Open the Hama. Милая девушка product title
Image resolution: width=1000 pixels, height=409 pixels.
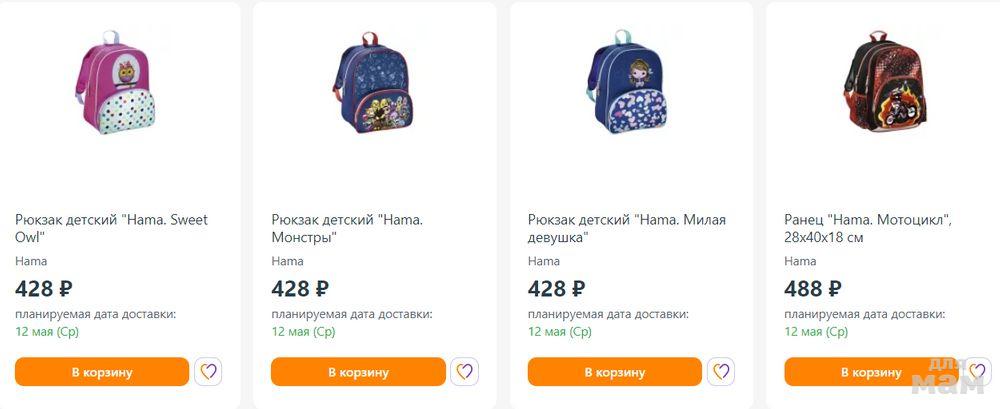626,228
